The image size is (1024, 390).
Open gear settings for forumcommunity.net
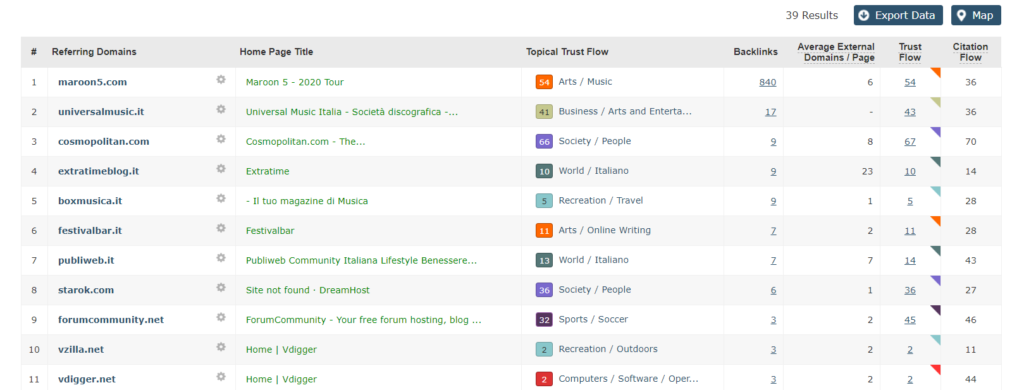coord(221,317)
